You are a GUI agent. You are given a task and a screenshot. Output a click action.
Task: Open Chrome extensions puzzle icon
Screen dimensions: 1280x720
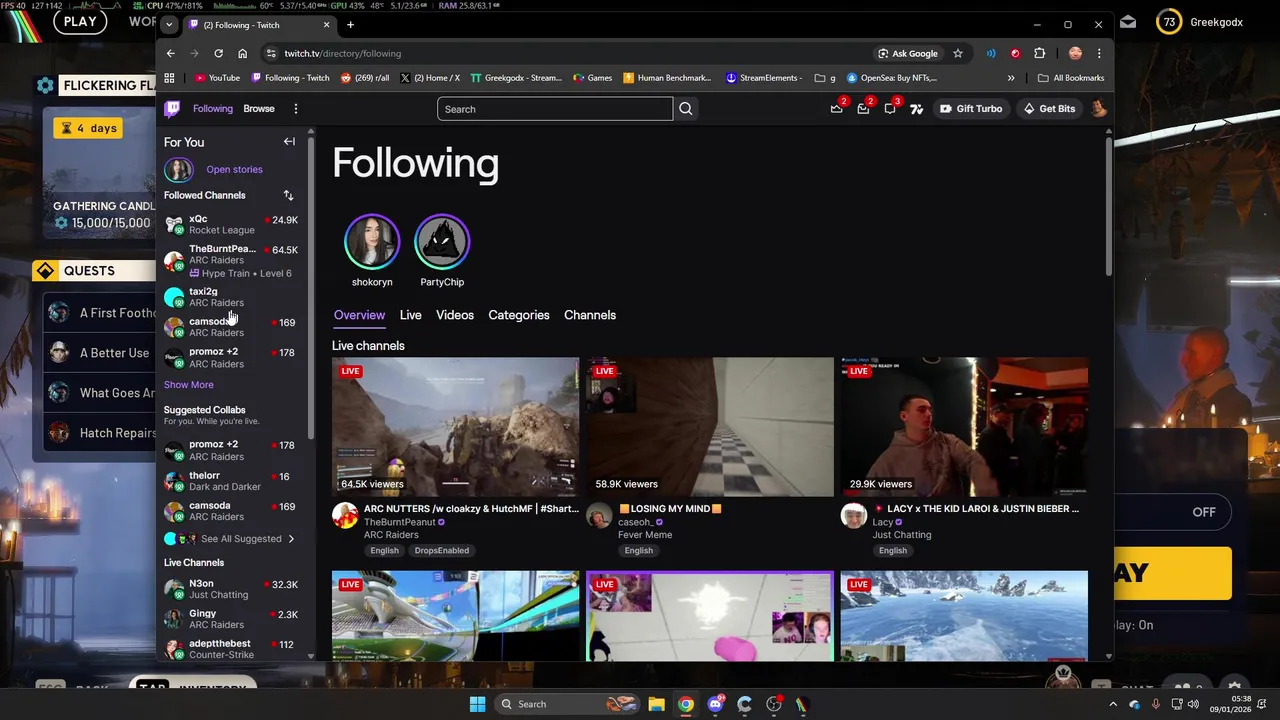(1040, 53)
